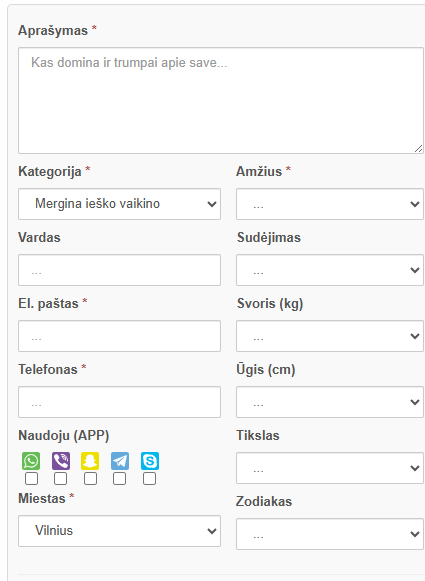Click the Vardas input field
The width and height of the screenshot is (425, 581).
coord(119,270)
